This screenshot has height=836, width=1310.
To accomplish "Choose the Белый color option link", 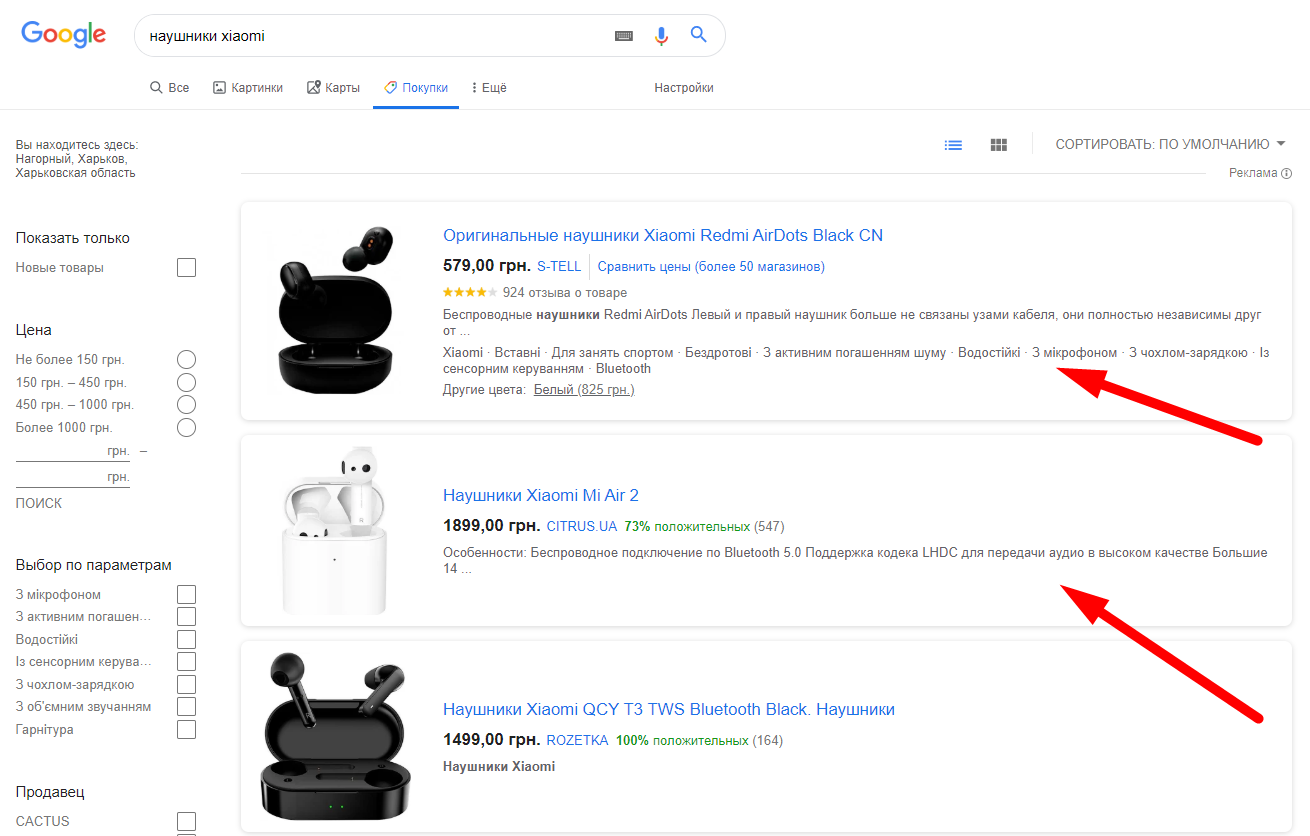I will [x=583, y=389].
